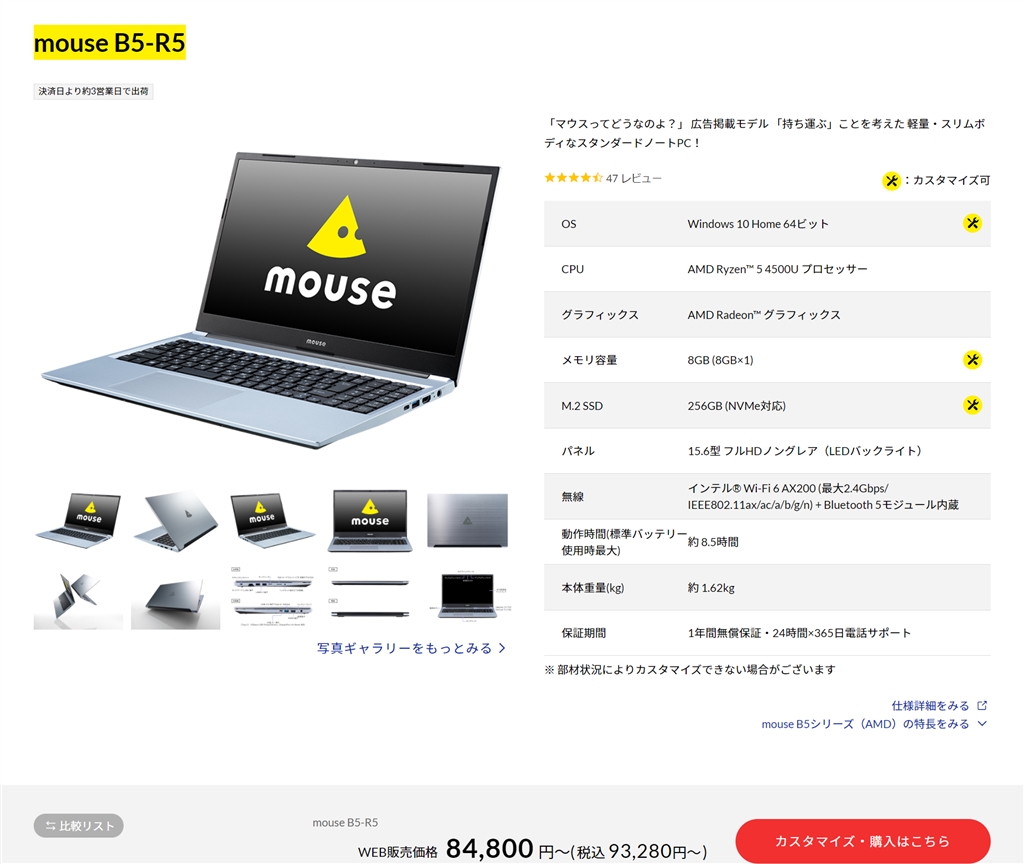
Task: Click the customize icon in M.2 SSD row
Action: tap(972, 405)
